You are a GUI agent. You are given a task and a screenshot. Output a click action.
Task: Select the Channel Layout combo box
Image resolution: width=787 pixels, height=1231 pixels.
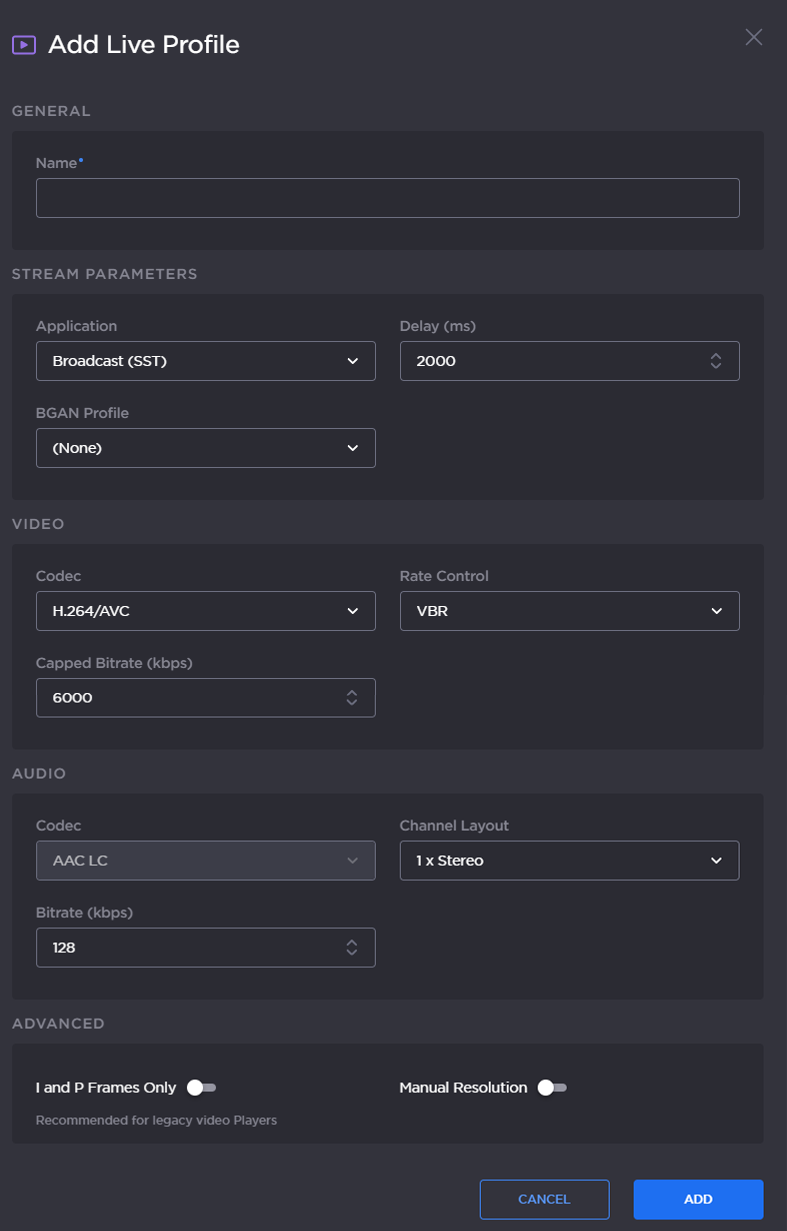[x=569, y=860]
